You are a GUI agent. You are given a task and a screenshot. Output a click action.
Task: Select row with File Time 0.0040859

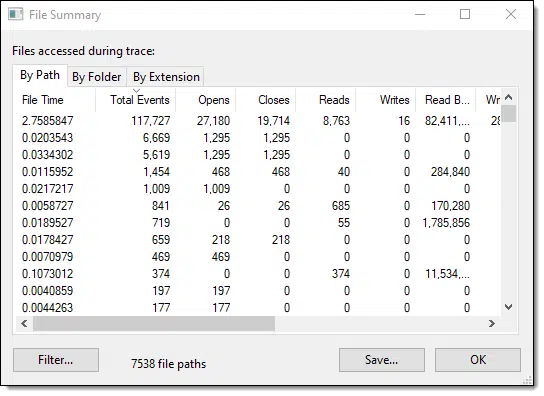click(x=257, y=291)
